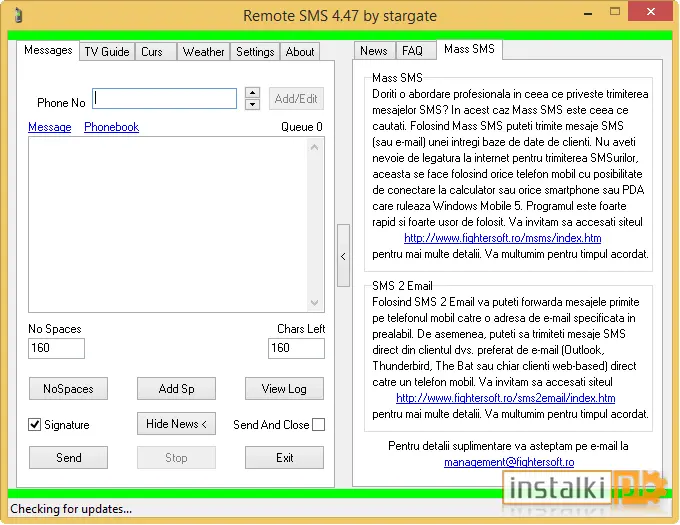Click the Exit button
The height and width of the screenshot is (525, 680).
point(284,457)
